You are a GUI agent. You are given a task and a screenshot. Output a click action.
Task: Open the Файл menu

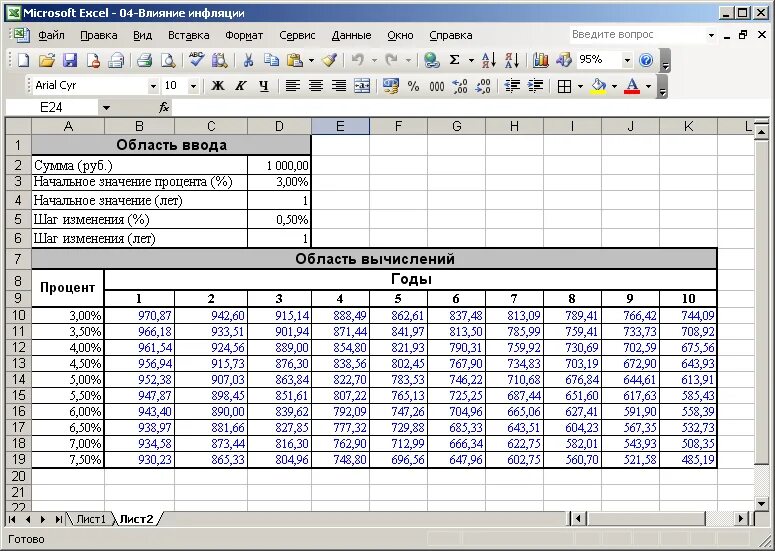51,35
